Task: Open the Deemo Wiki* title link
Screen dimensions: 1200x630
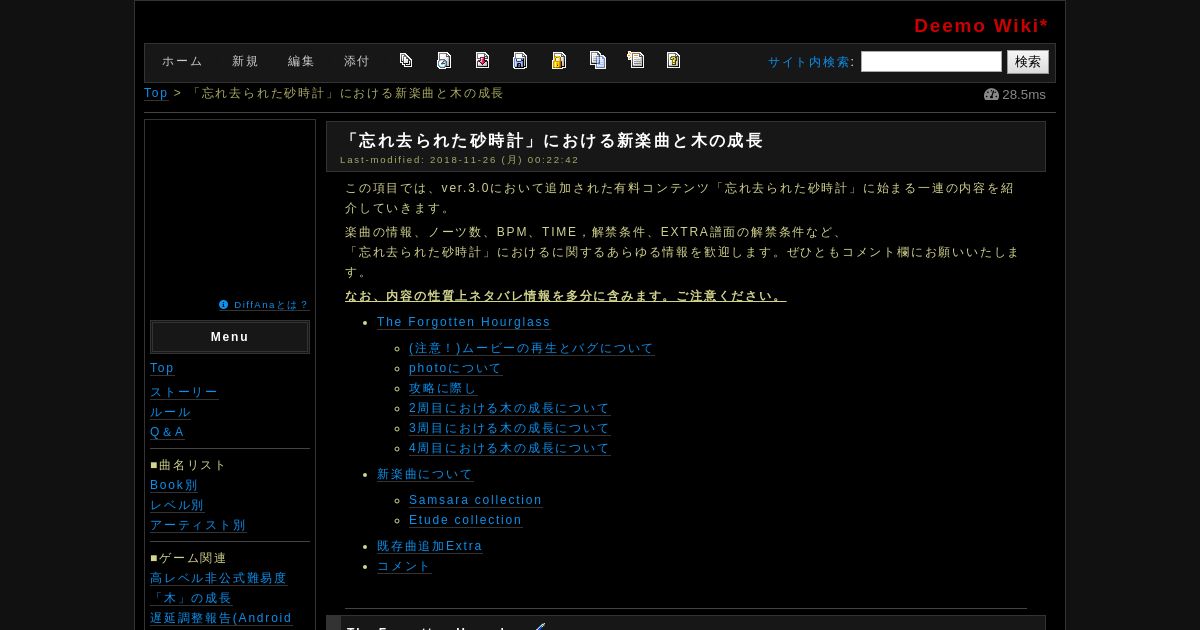Action: click(x=981, y=26)
